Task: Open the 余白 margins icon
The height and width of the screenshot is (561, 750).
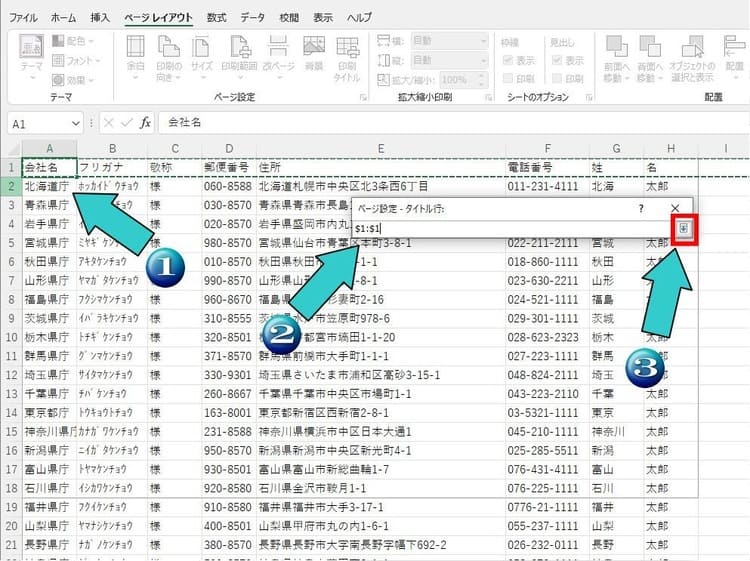Action: coord(135,47)
